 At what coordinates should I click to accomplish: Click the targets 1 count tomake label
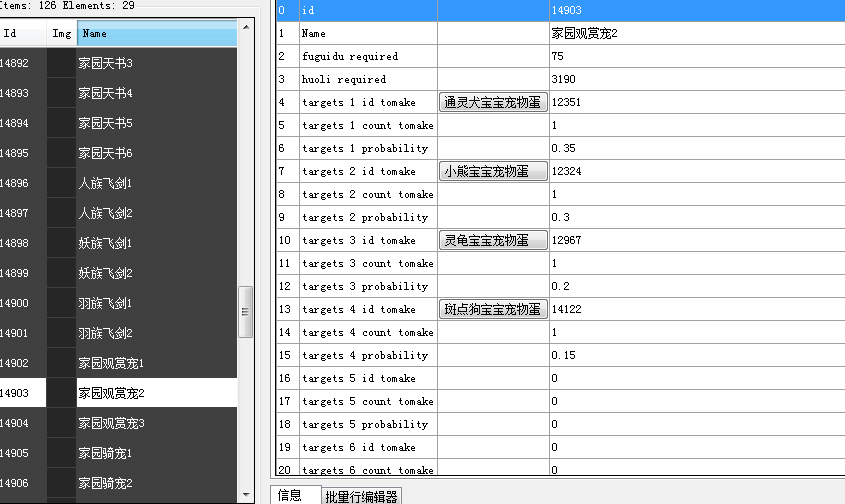pyautogui.click(x=369, y=125)
